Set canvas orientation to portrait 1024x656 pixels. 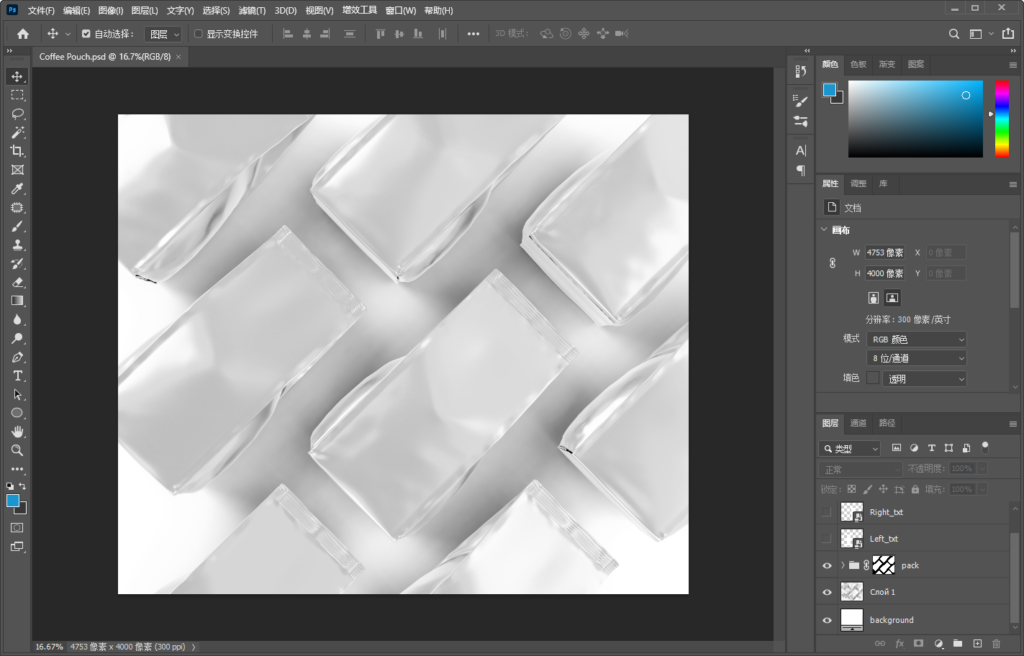874,298
